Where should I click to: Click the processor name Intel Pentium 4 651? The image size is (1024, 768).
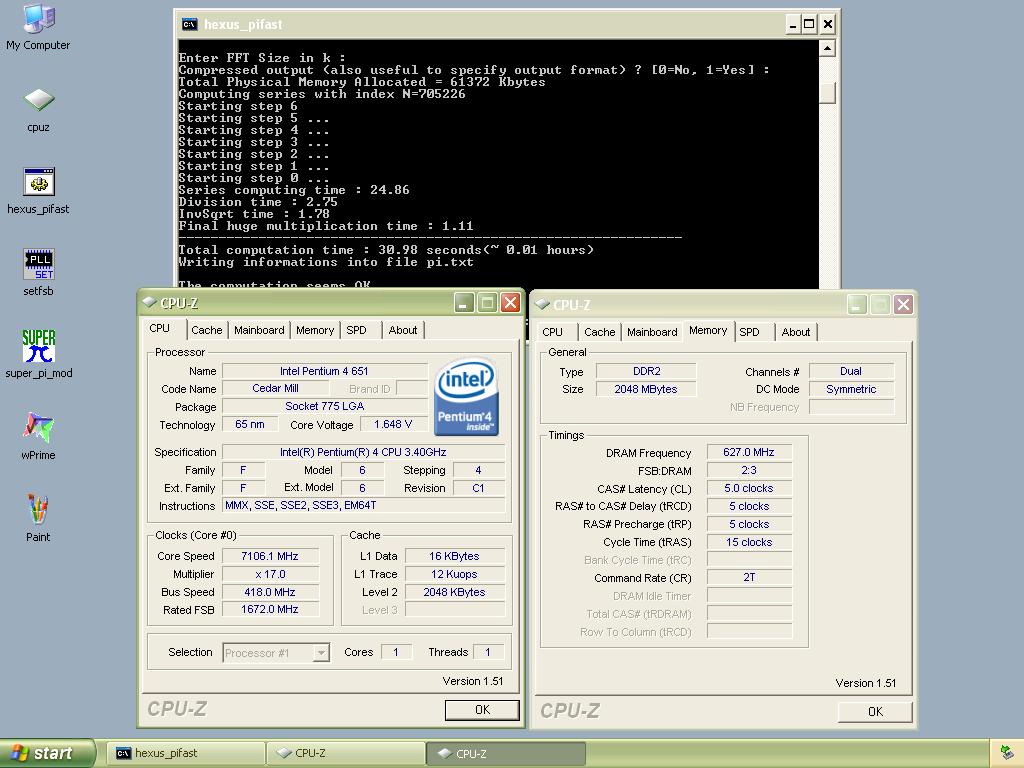pos(325,372)
